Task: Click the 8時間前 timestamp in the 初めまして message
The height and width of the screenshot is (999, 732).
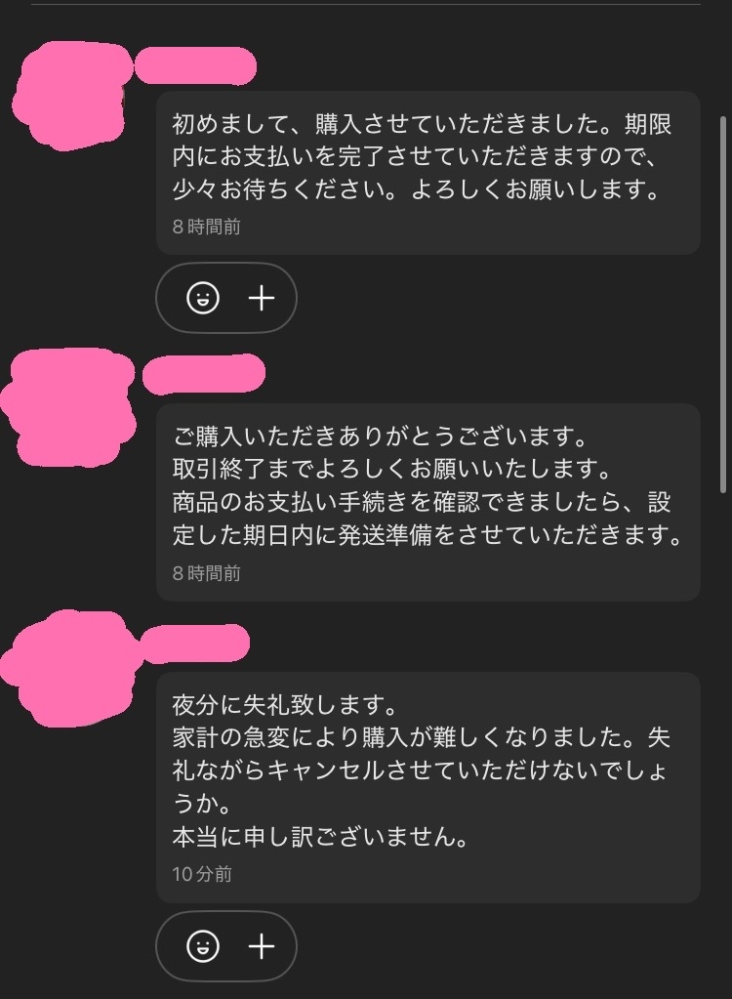Action: 206,227
